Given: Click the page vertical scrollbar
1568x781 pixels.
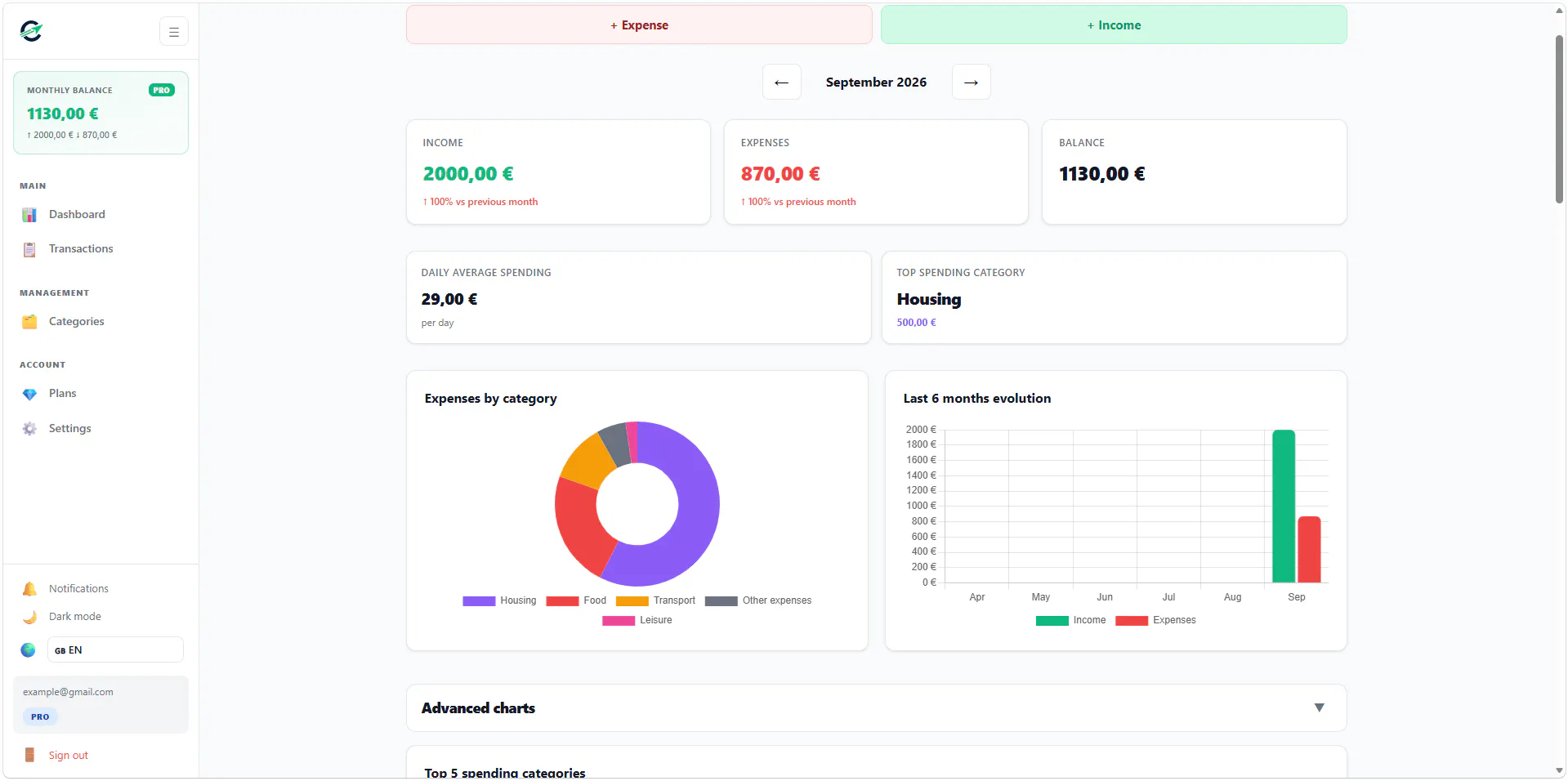Looking at the screenshot, I should [1559, 118].
